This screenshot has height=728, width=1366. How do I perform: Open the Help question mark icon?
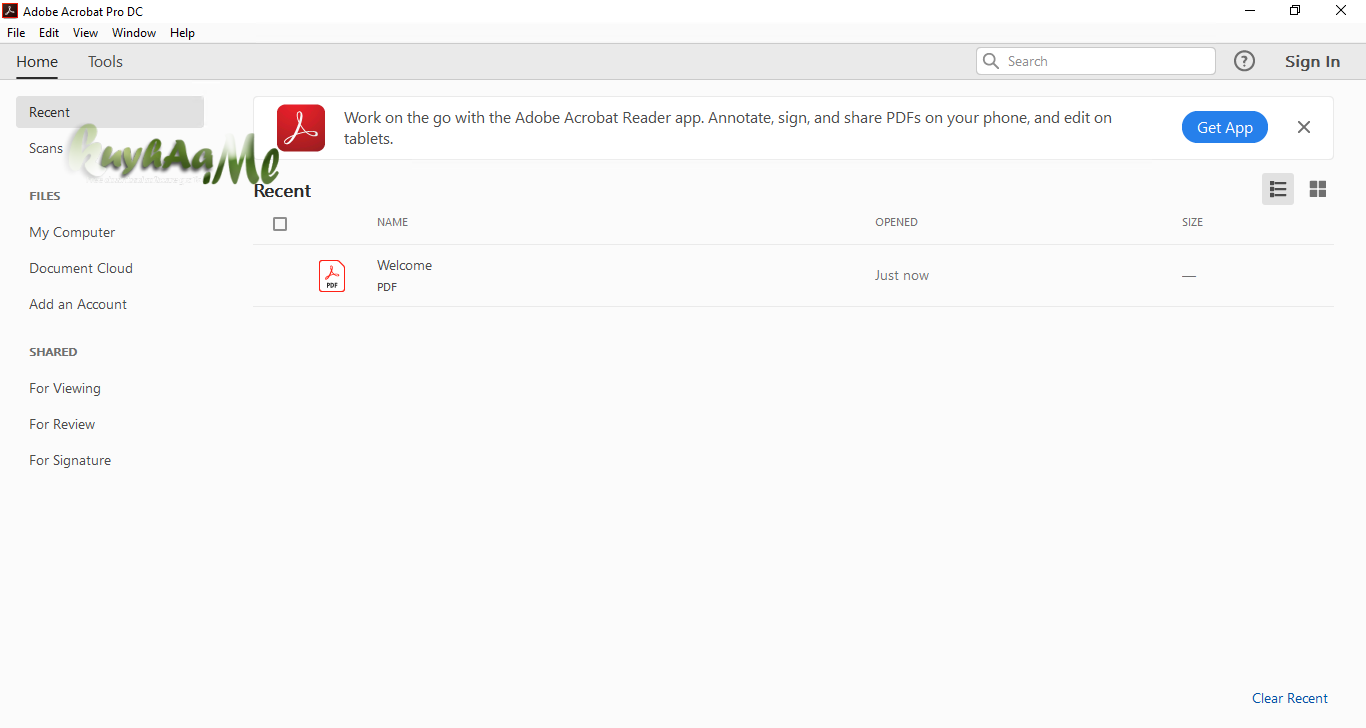(x=1244, y=61)
